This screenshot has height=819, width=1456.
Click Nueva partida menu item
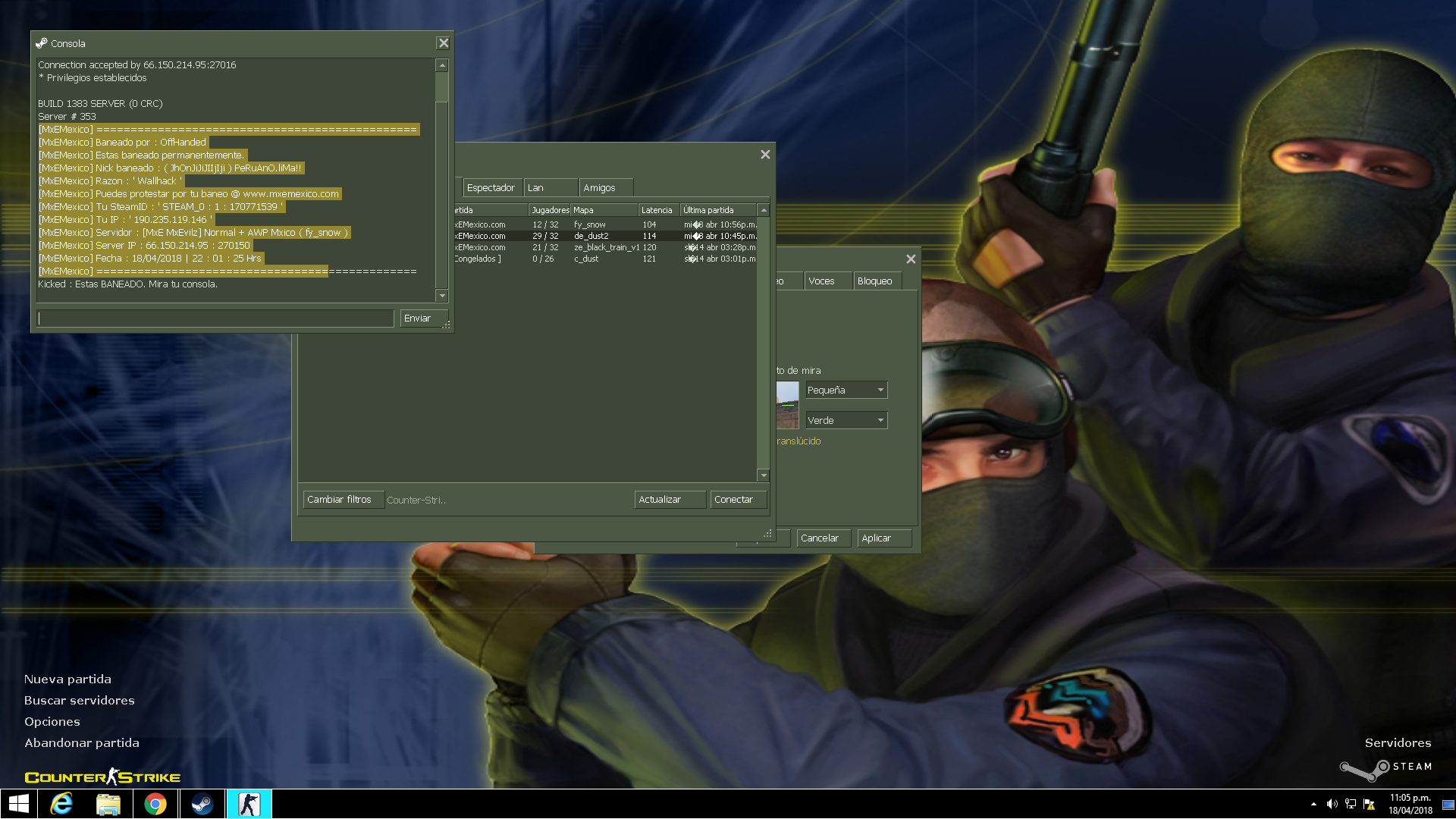pyautogui.click(x=67, y=679)
